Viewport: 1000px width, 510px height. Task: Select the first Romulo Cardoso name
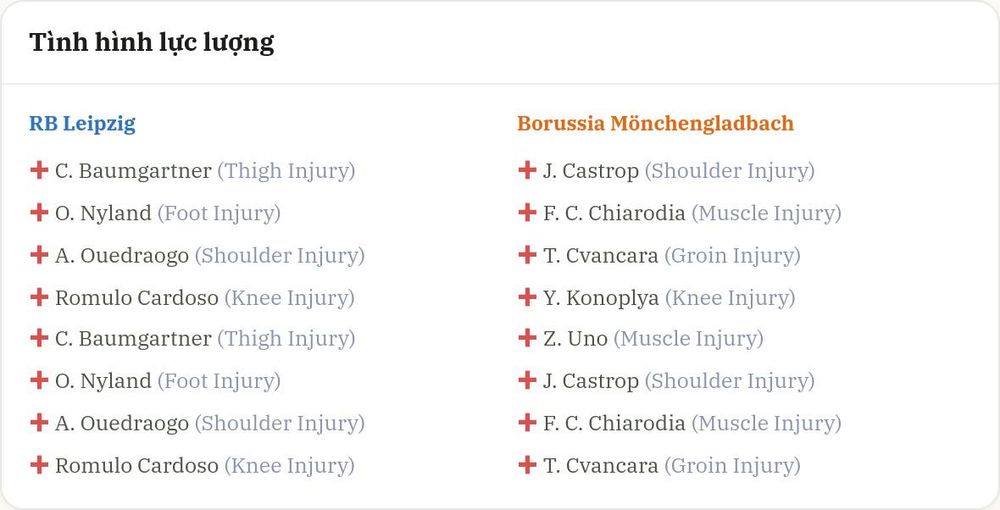point(136,298)
